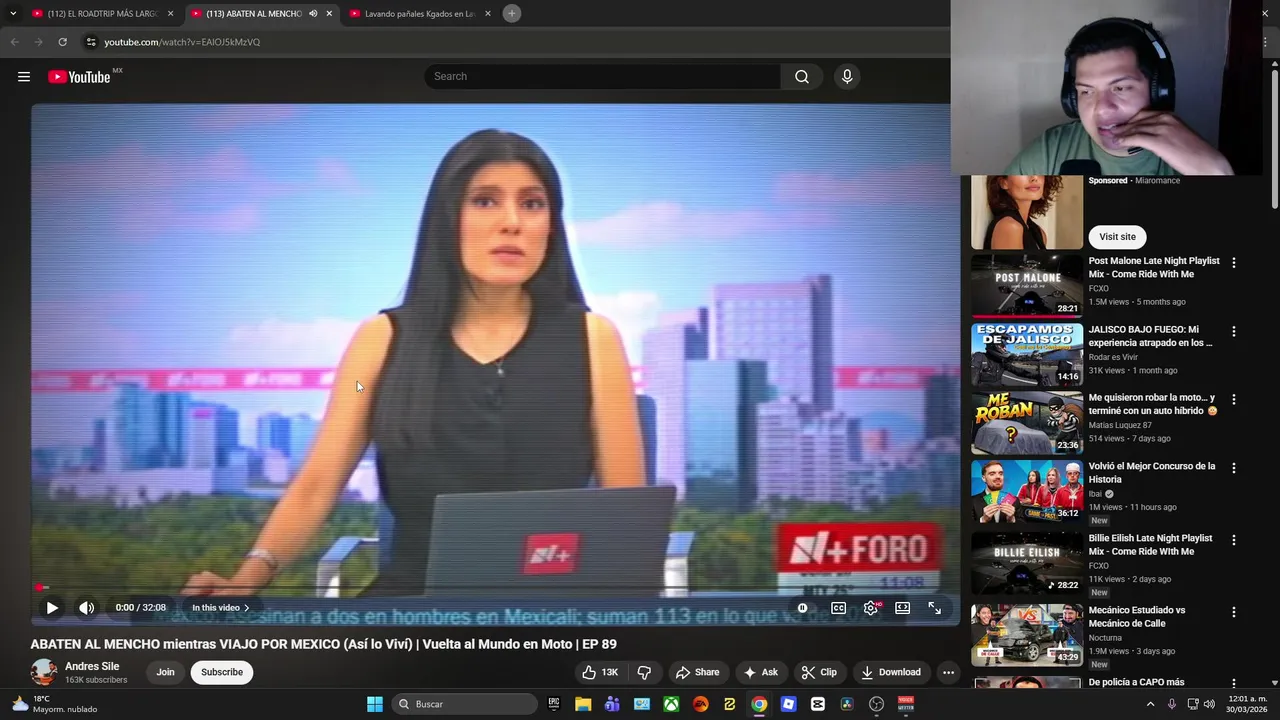
Task: Like the video with 13K likes
Action: pyautogui.click(x=600, y=672)
